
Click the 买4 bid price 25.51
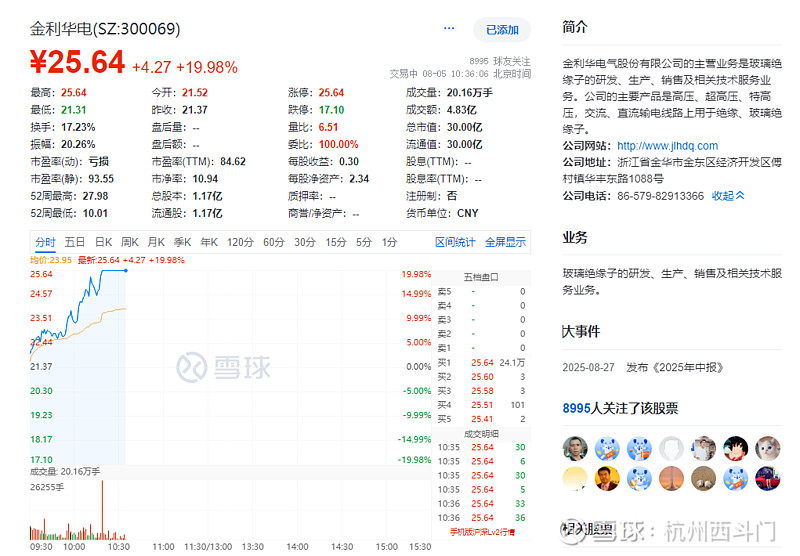click(482, 405)
